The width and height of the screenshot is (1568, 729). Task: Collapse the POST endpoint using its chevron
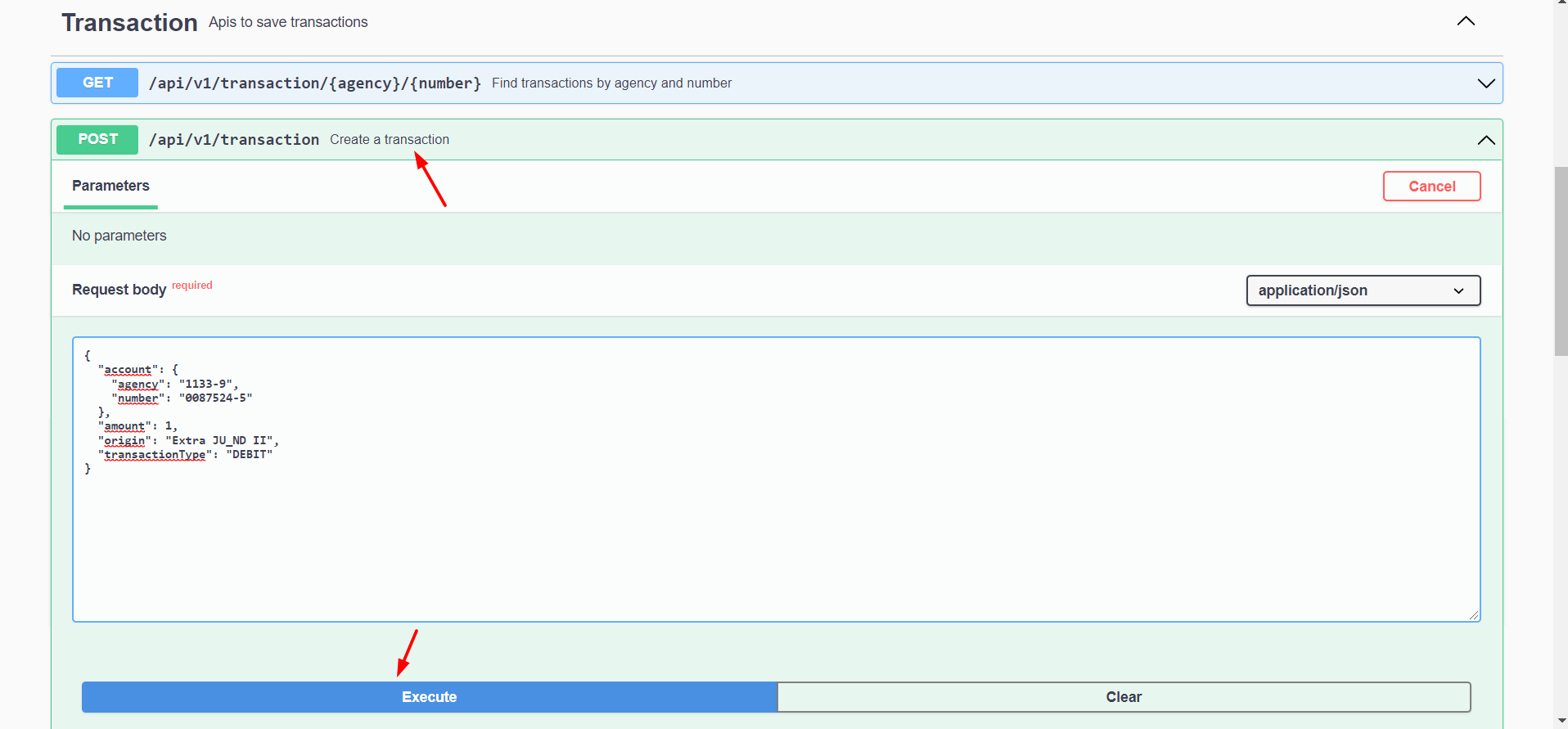[1486, 140]
